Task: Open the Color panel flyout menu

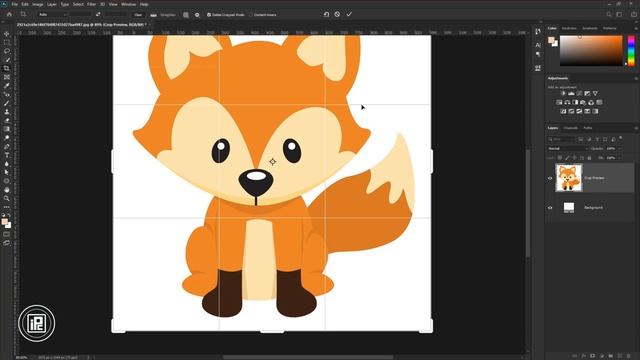Action: coord(636,28)
